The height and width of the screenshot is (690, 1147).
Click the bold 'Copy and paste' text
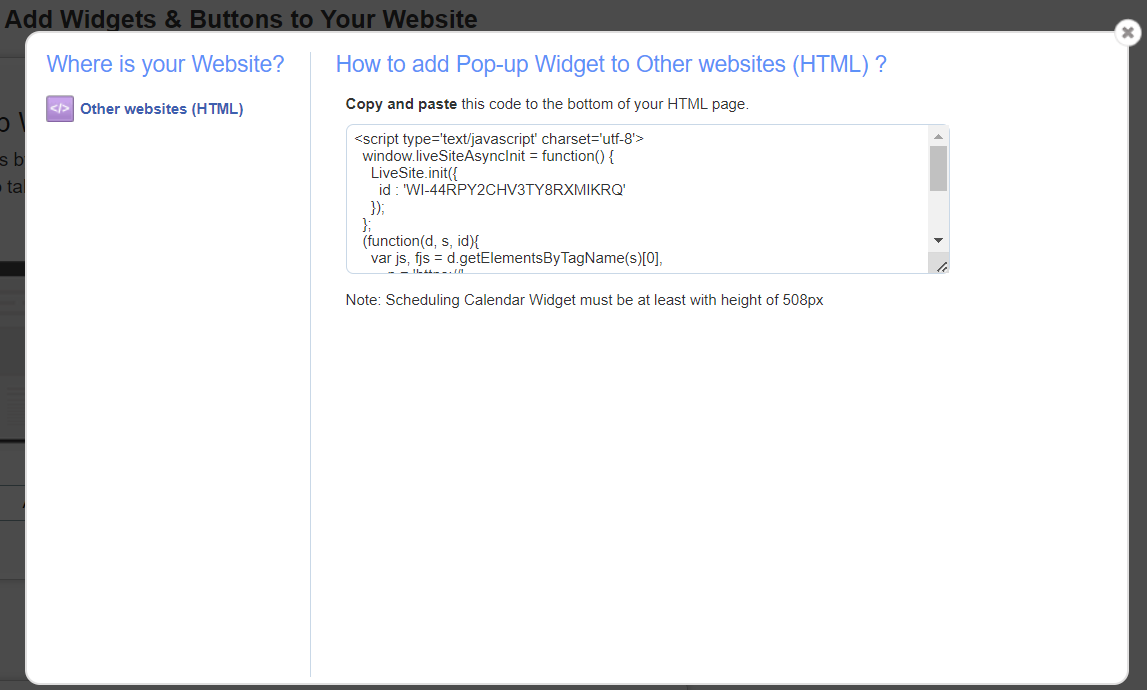(401, 104)
